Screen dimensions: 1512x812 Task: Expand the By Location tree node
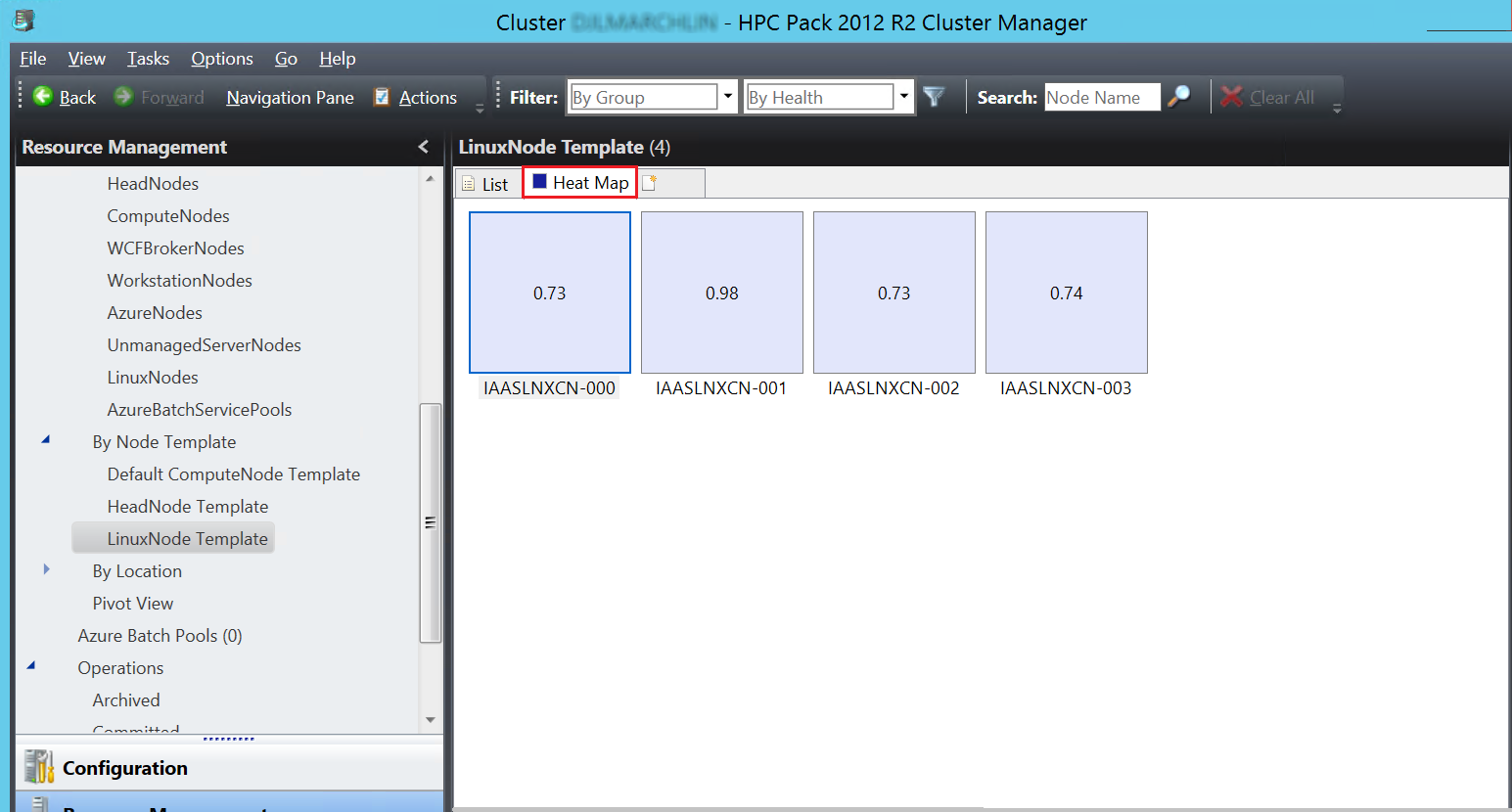(46, 569)
